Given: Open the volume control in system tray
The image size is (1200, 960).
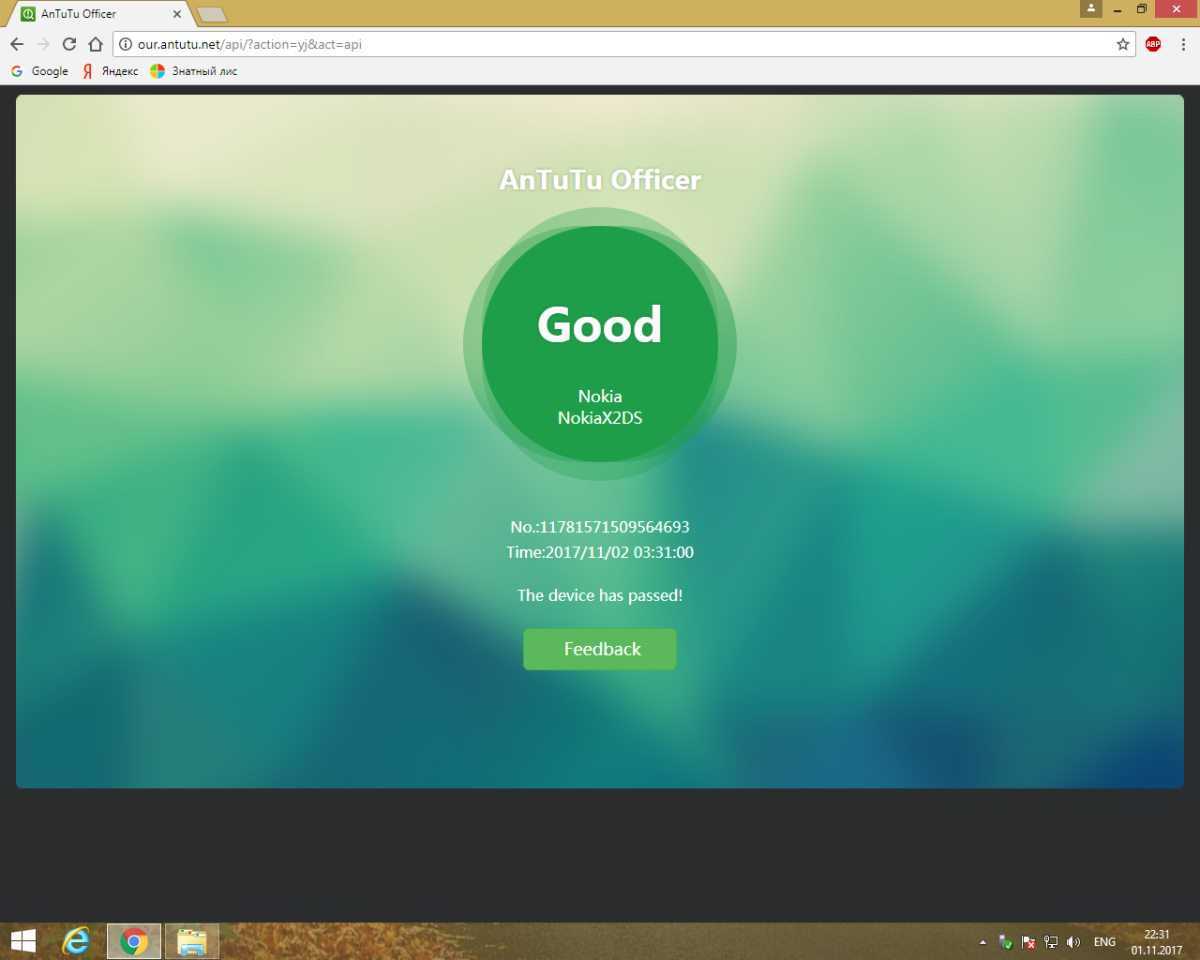Looking at the screenshot, I should click(x=1074, y=942).
